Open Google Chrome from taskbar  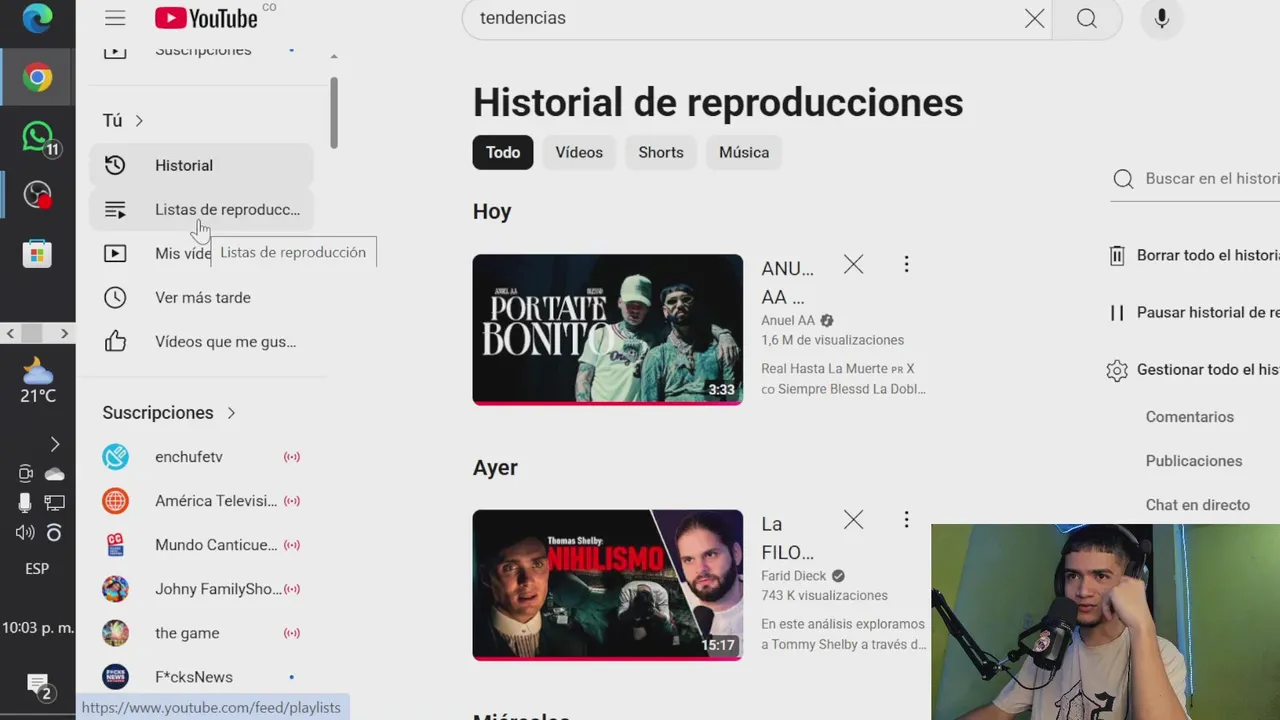[37, 77]
